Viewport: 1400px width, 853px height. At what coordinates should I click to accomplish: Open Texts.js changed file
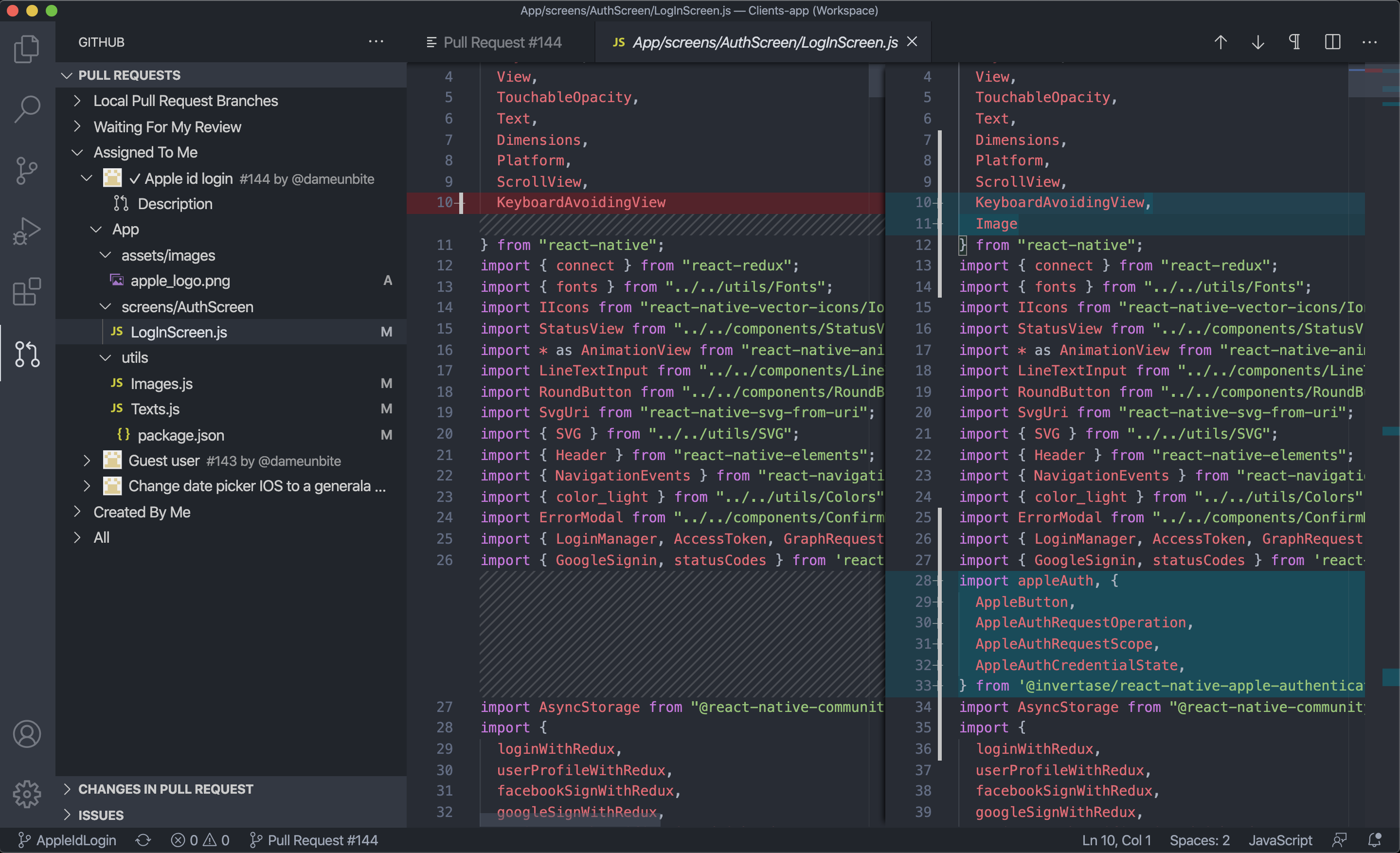(x=231, y=409)
